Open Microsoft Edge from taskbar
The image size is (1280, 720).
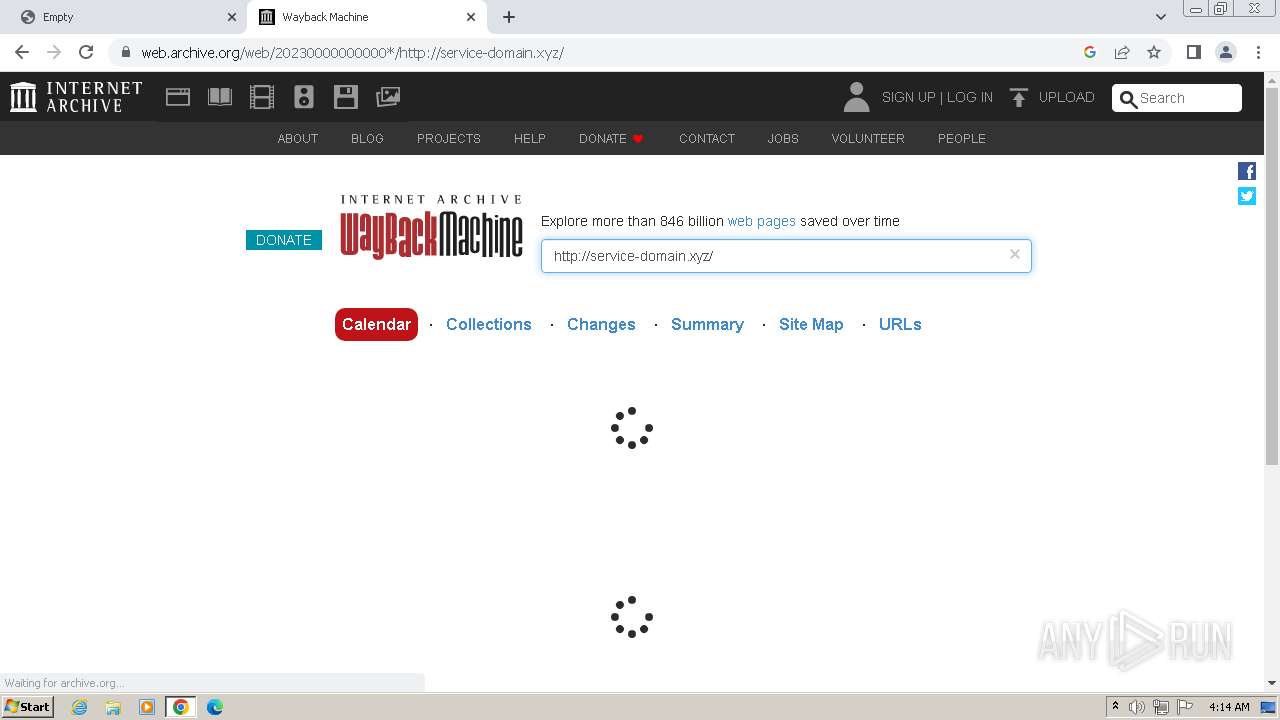point(214,707)
